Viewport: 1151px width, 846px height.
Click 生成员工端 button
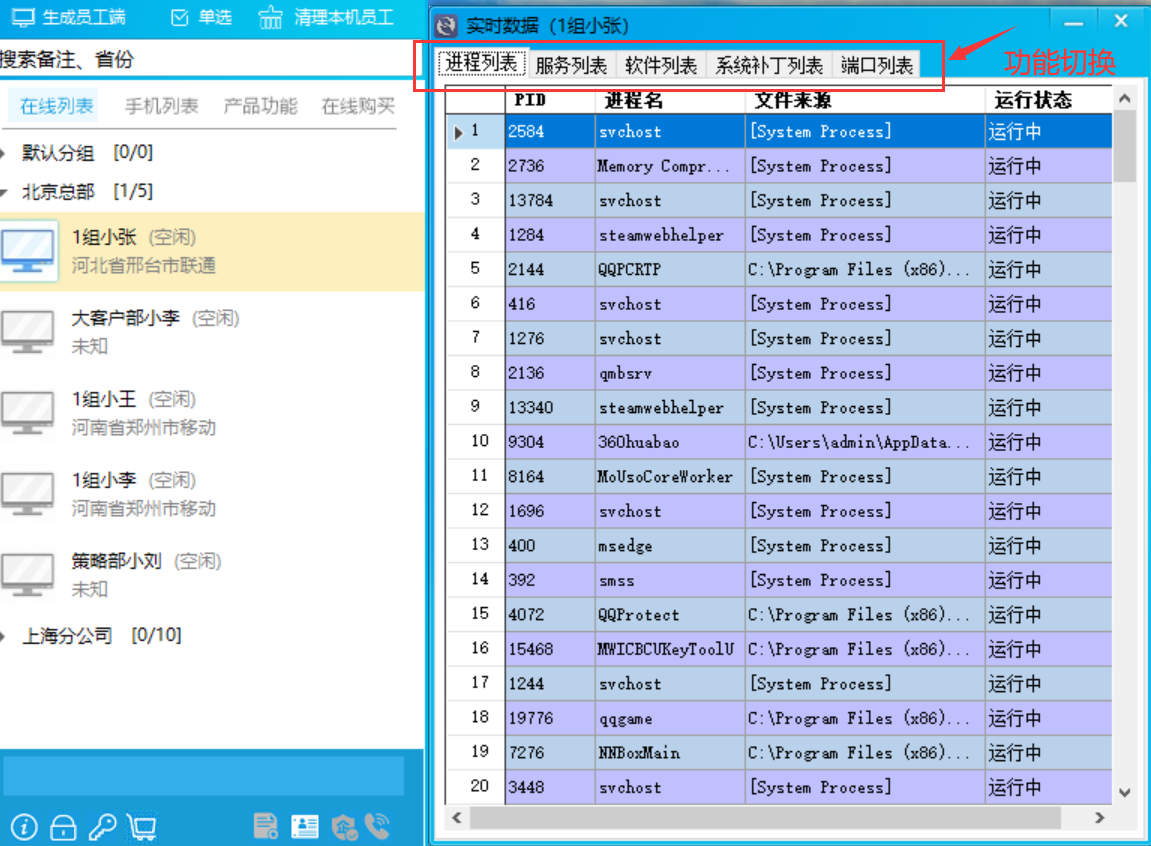[x=68, y=18]
